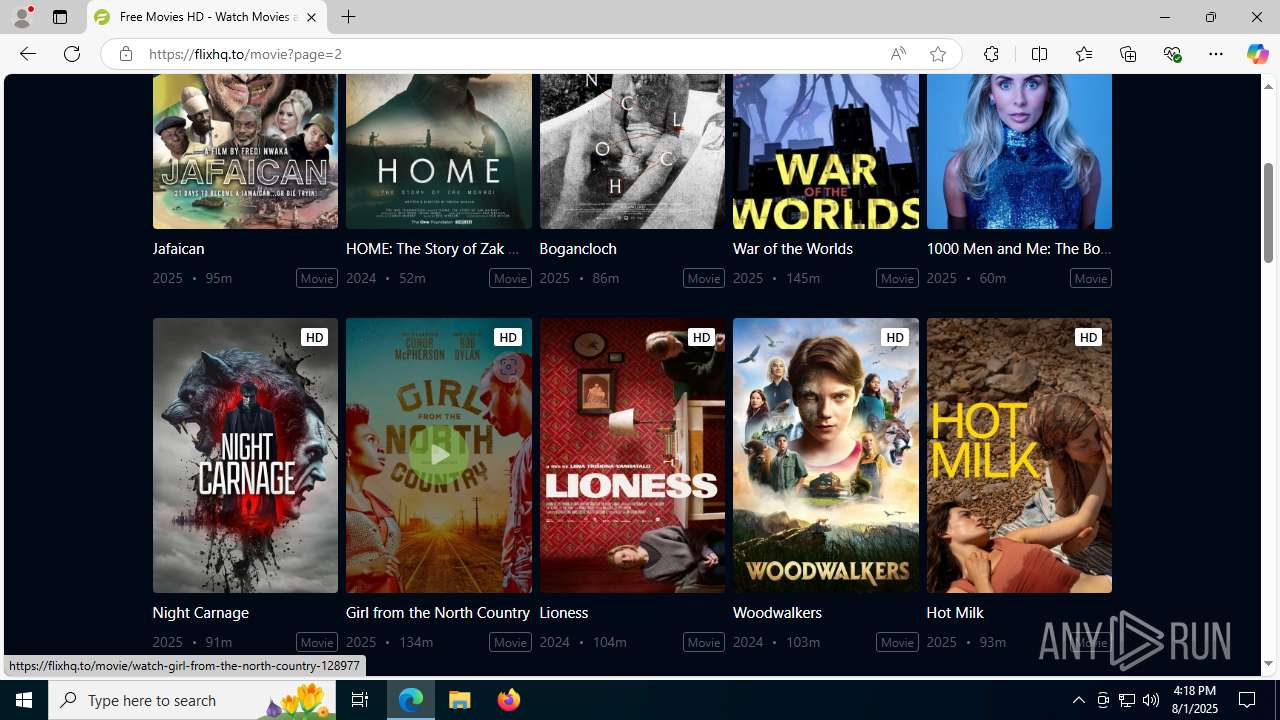The image size is (1280, 720).
Task: Open the Lioness title link
Action: point(563,612)
